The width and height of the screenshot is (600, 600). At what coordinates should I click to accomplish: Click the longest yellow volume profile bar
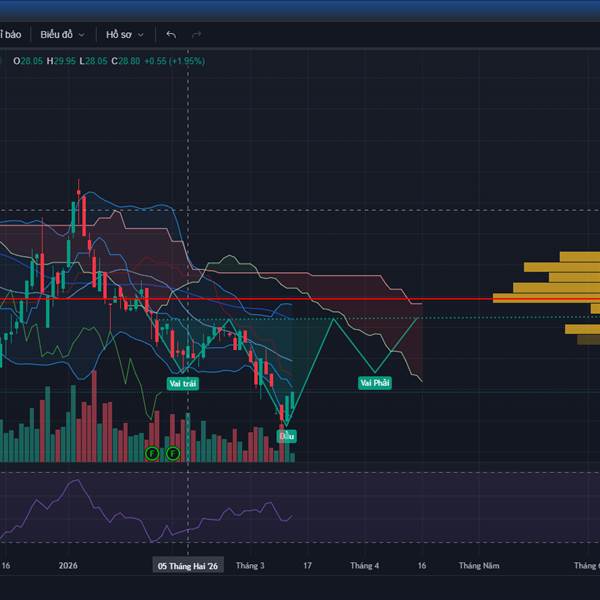point(545,297)
